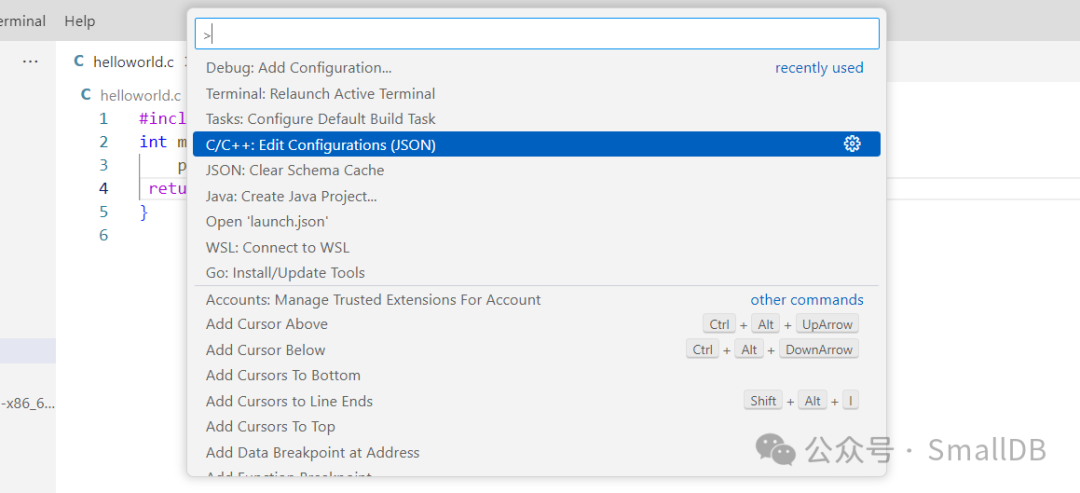Open the Help menu
This screenshot has height=493, width=1080.
[80, 21]
